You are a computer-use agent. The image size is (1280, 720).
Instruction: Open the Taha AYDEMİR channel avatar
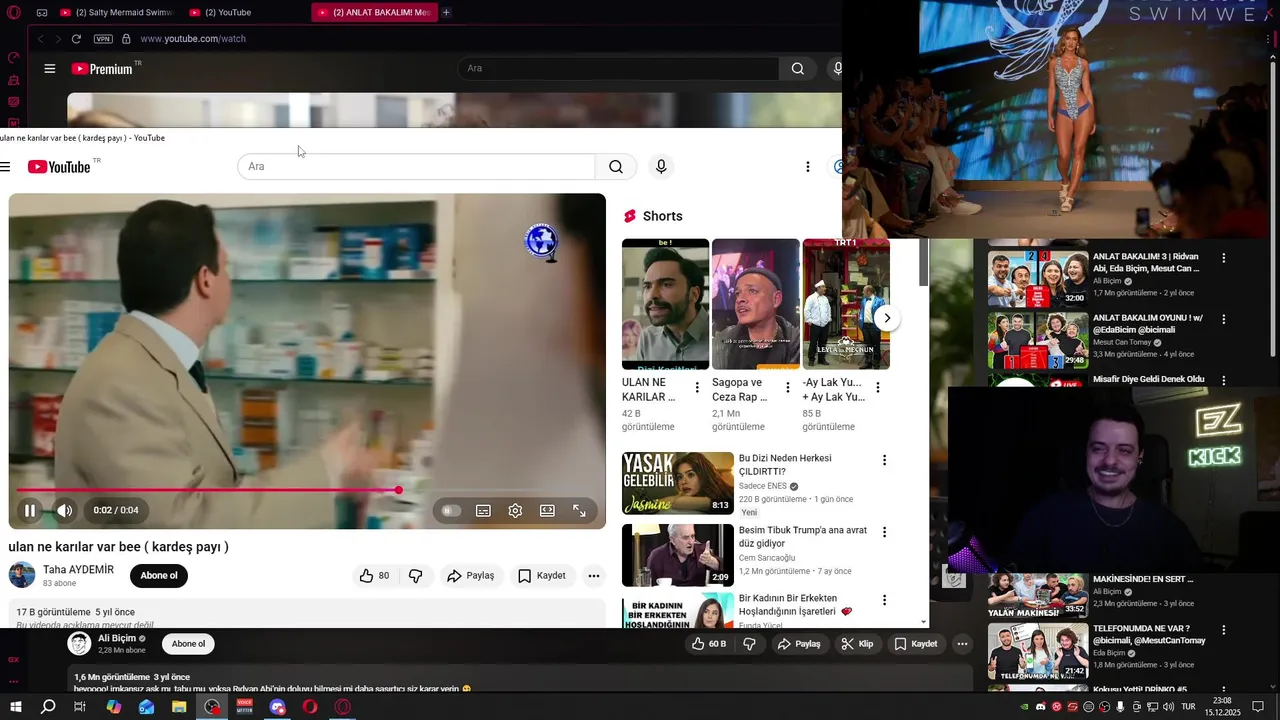22,575
